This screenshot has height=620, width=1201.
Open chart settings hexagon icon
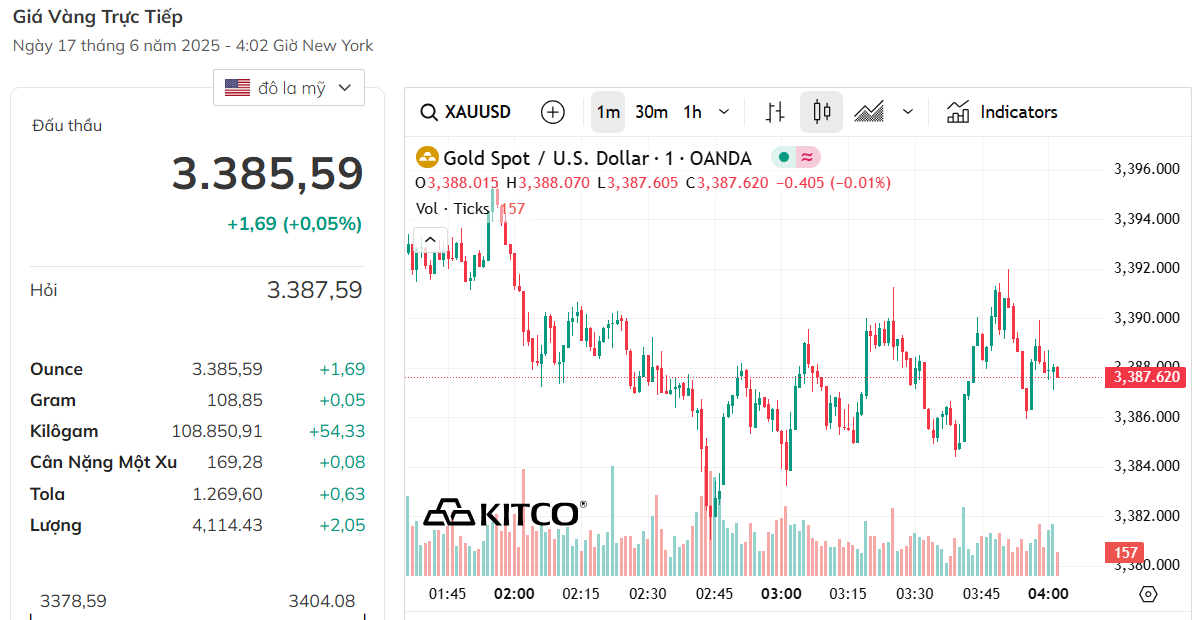[1148, 594]
